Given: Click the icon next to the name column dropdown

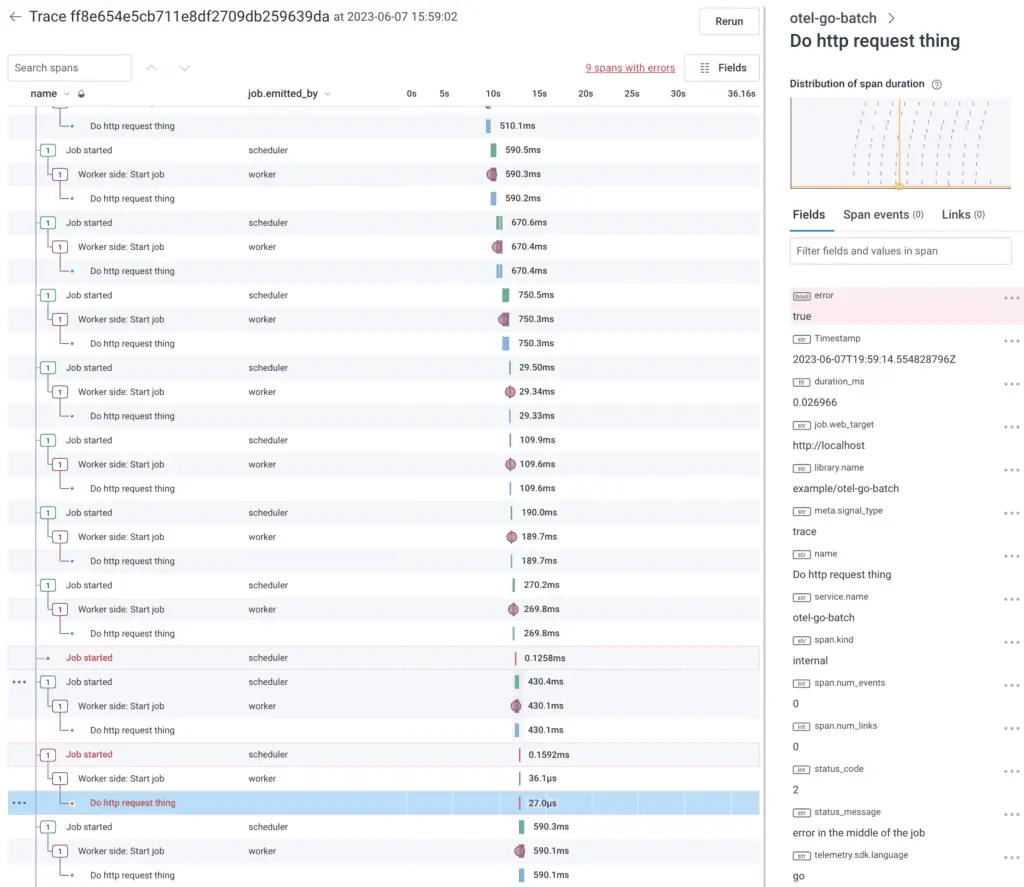Looking at the screenshot, I should pyautogui.click(x=80, y=94).
